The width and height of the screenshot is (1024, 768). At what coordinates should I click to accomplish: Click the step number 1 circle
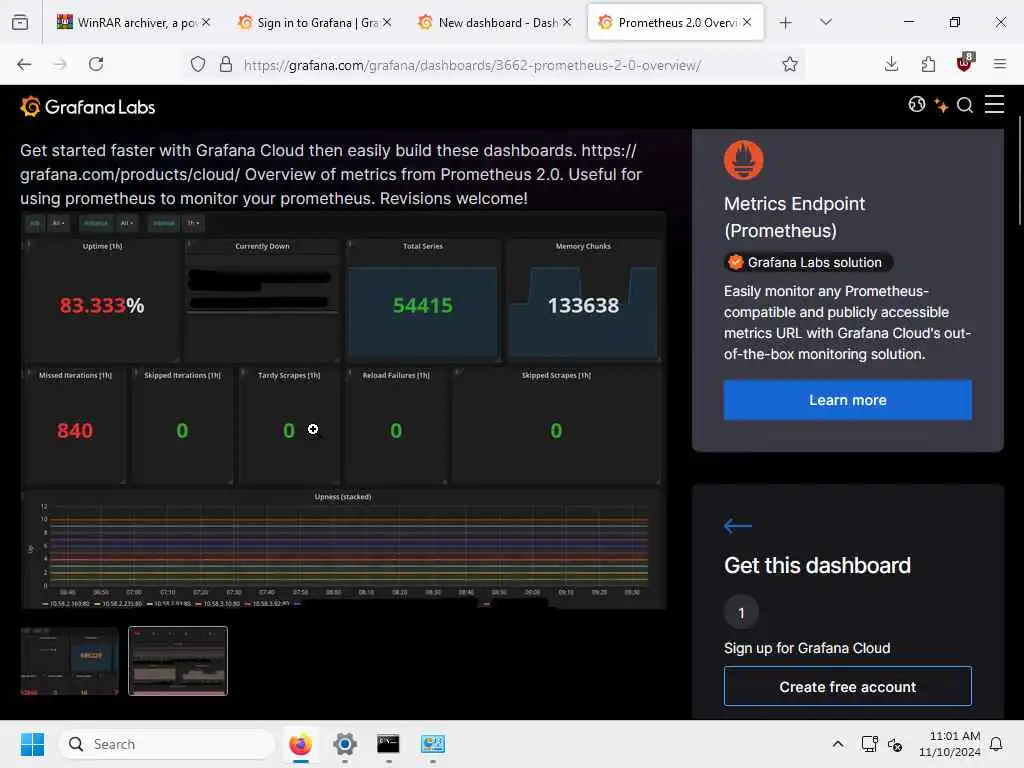[x=741, y=613]
